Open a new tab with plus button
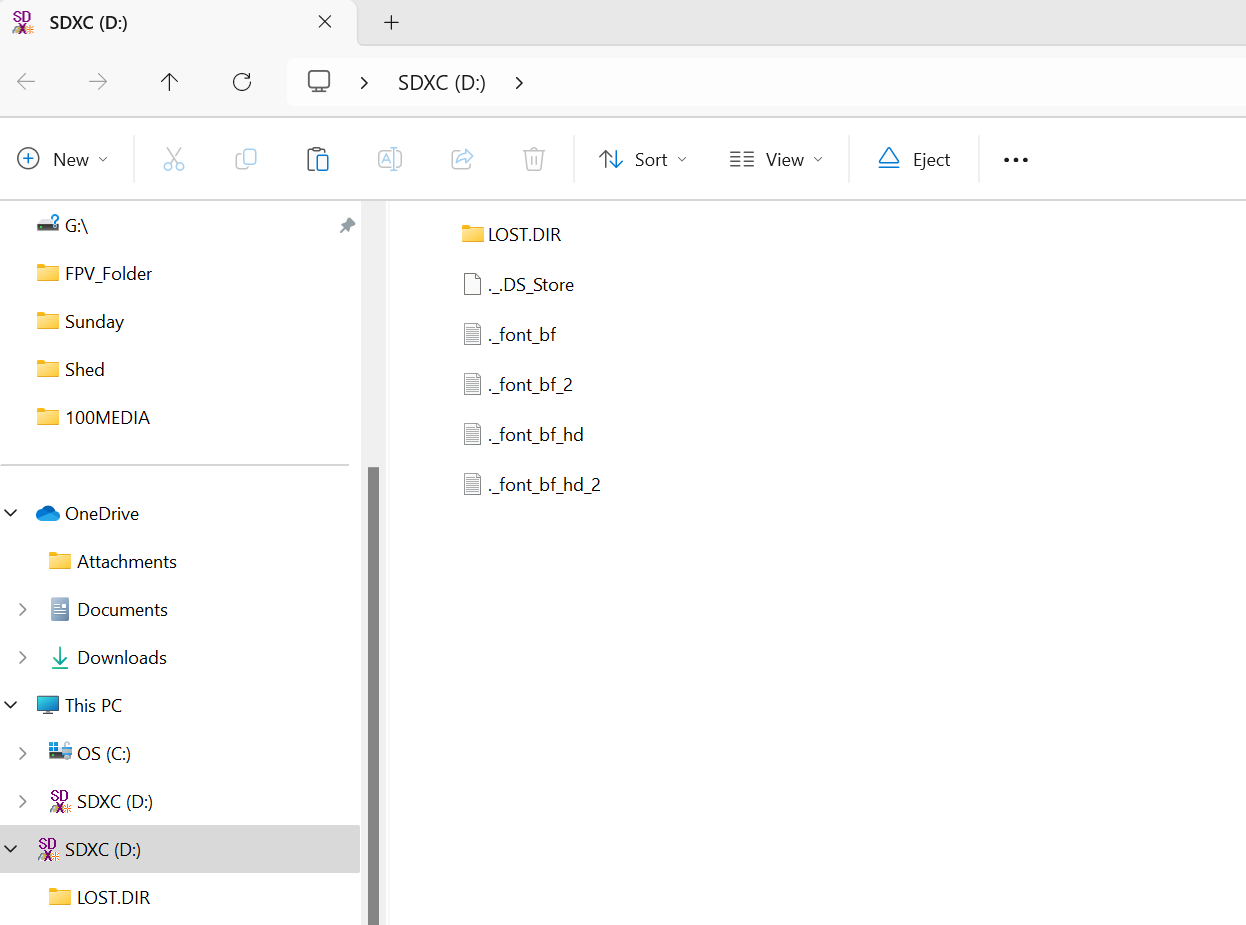 (391, 22)
